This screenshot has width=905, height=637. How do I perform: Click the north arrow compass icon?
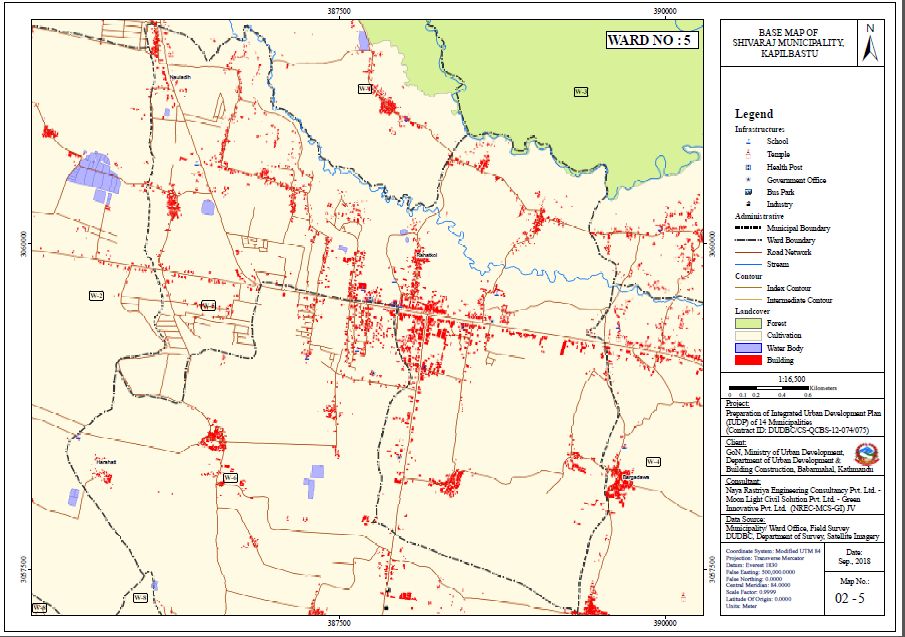point(871,47)
